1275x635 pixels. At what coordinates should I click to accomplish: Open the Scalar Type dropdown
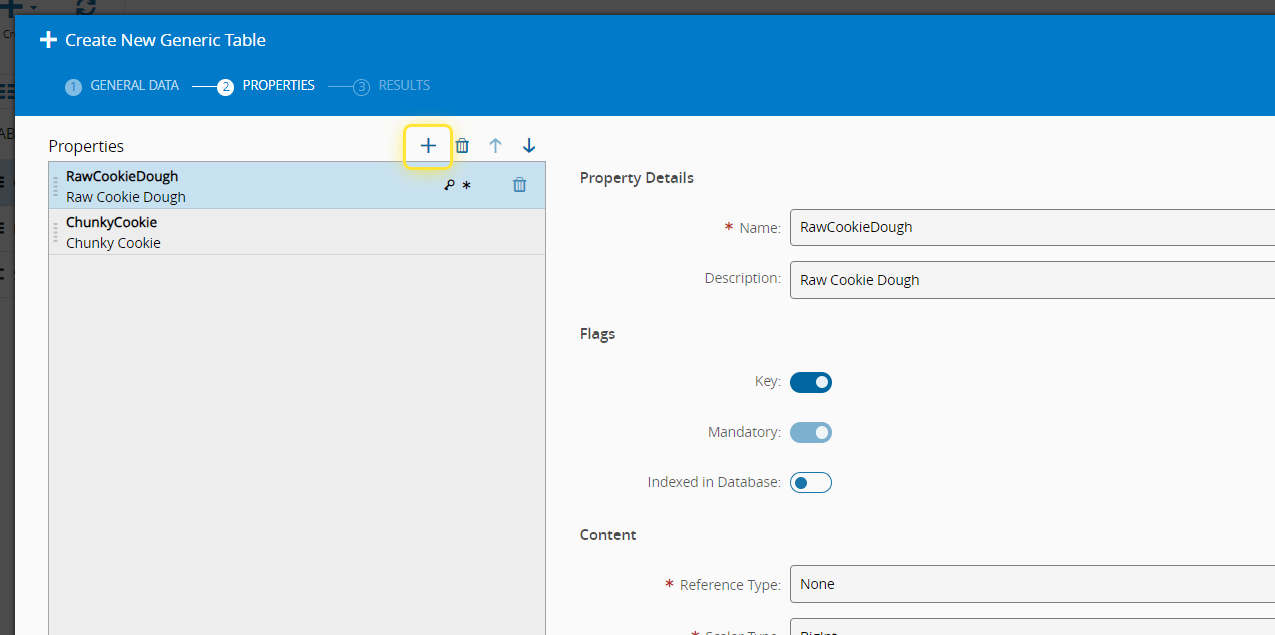[x=1030, y=629]
